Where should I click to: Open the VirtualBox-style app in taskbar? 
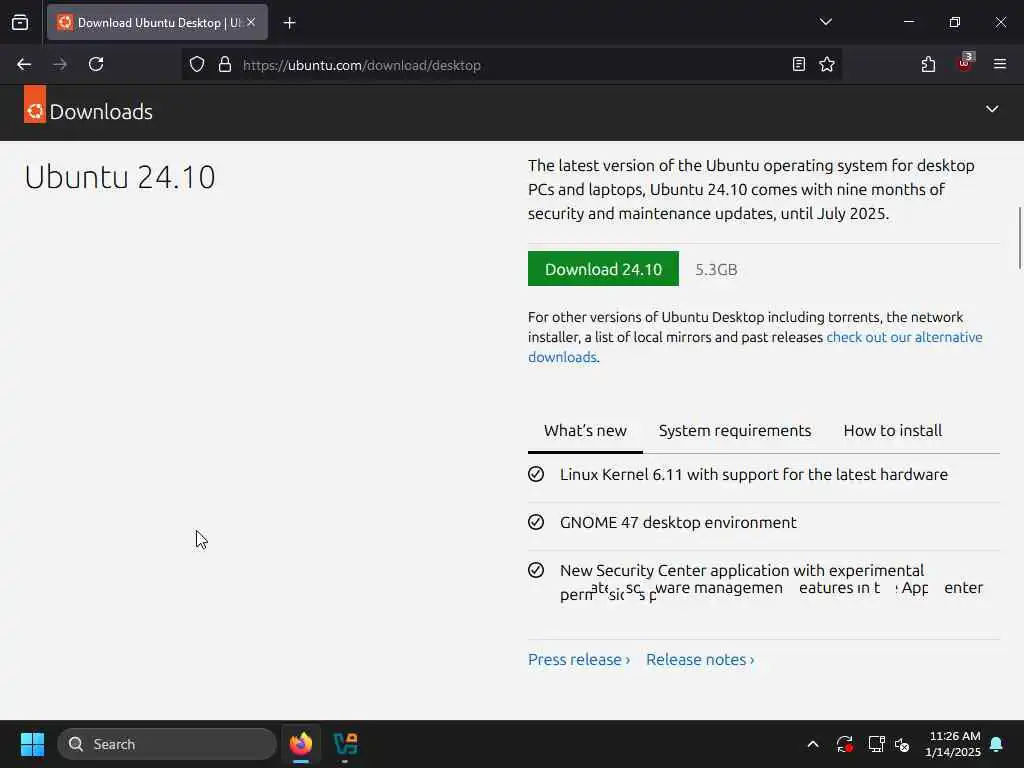tap(345, 744)
